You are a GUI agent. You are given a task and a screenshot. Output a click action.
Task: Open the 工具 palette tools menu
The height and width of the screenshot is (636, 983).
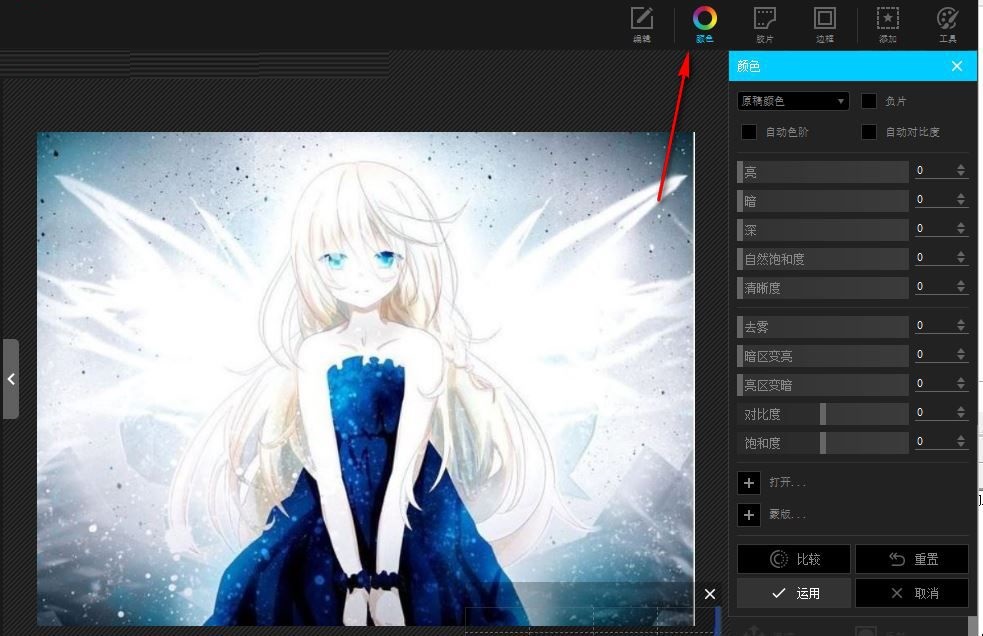947,24
